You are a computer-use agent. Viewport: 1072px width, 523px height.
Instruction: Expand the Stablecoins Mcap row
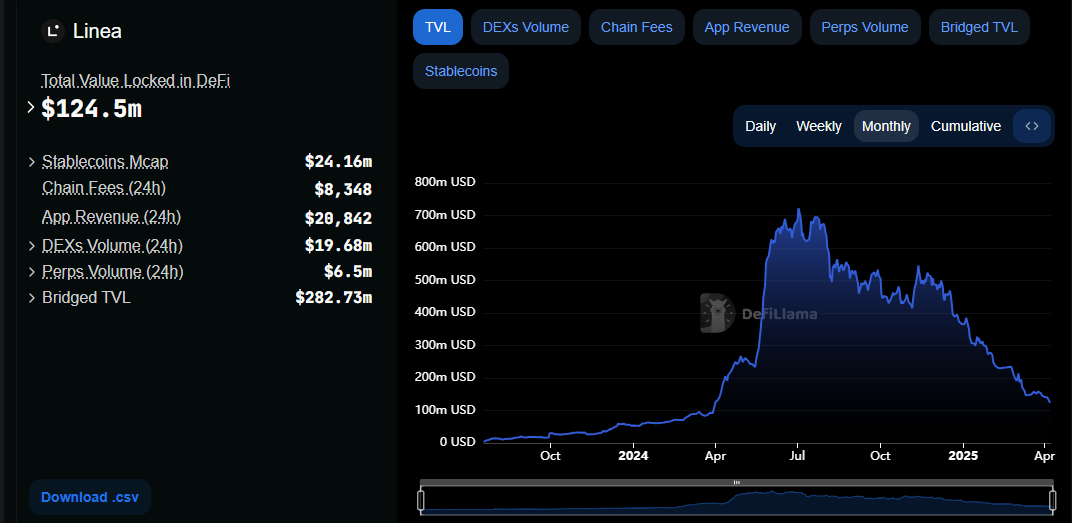click(x=31, y=162)
